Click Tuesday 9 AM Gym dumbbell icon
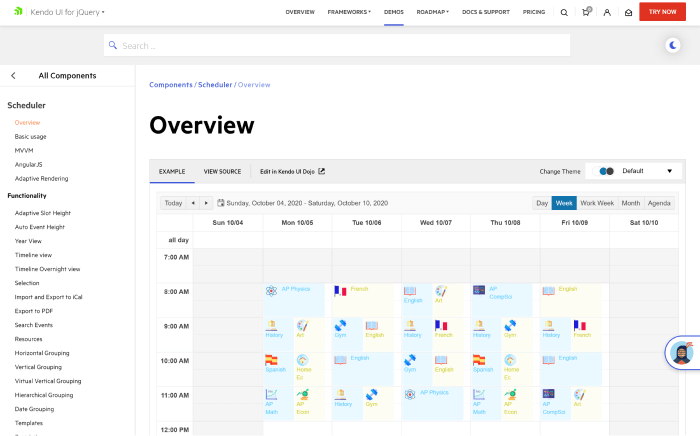700x436 pixels. coord(340,325)
